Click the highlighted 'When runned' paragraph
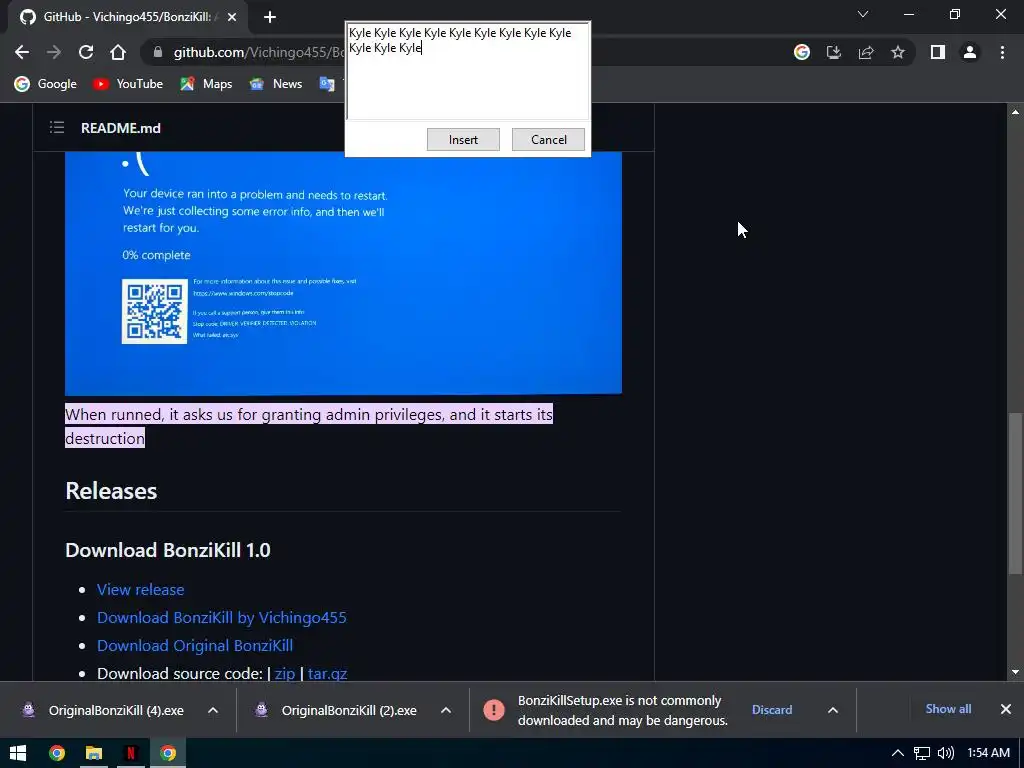The image size is (1024, 768). pos(309,426)
